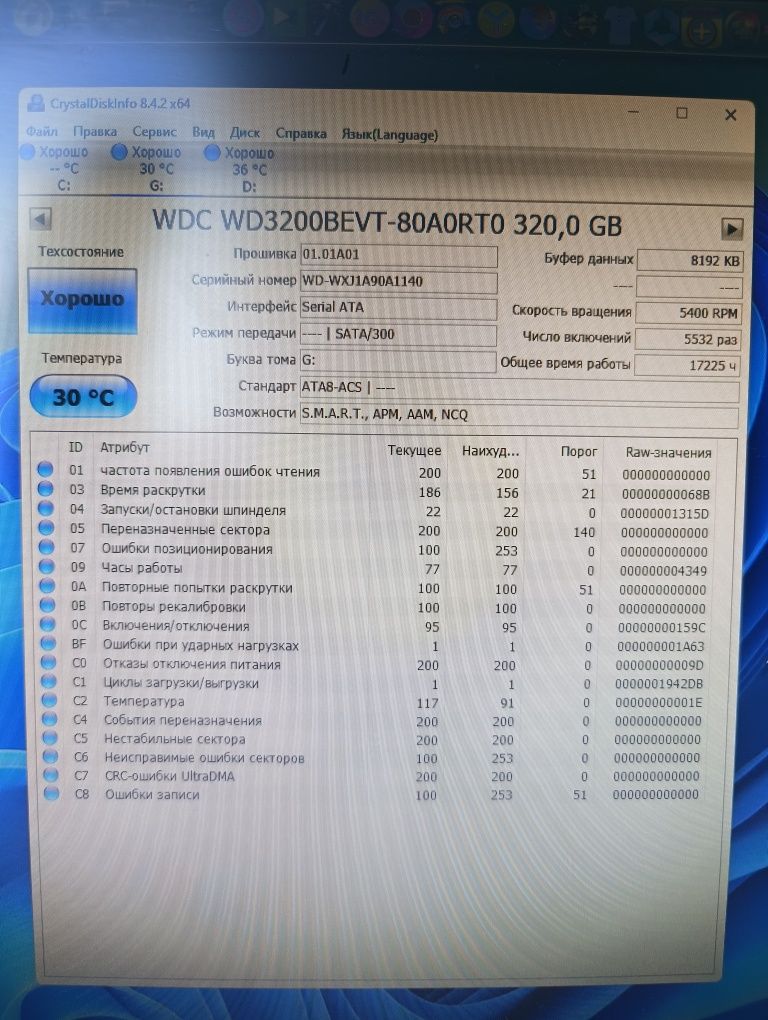This screenshot has height=1020, width=768.
Task: Click status dot for Отказы отключения питания
Action: [49, 662]
